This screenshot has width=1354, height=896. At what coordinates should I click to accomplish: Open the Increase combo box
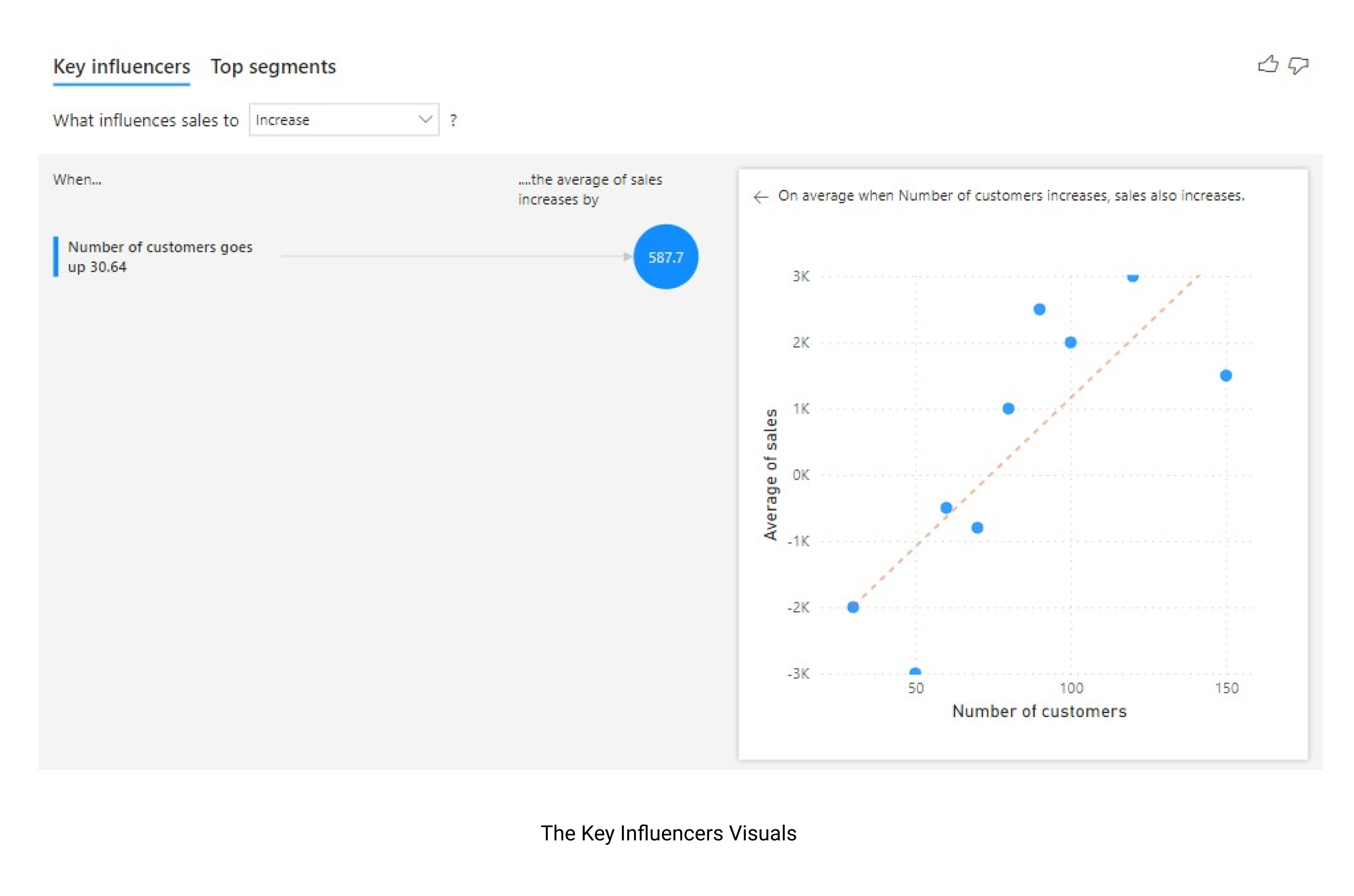[x=344, y=120]
